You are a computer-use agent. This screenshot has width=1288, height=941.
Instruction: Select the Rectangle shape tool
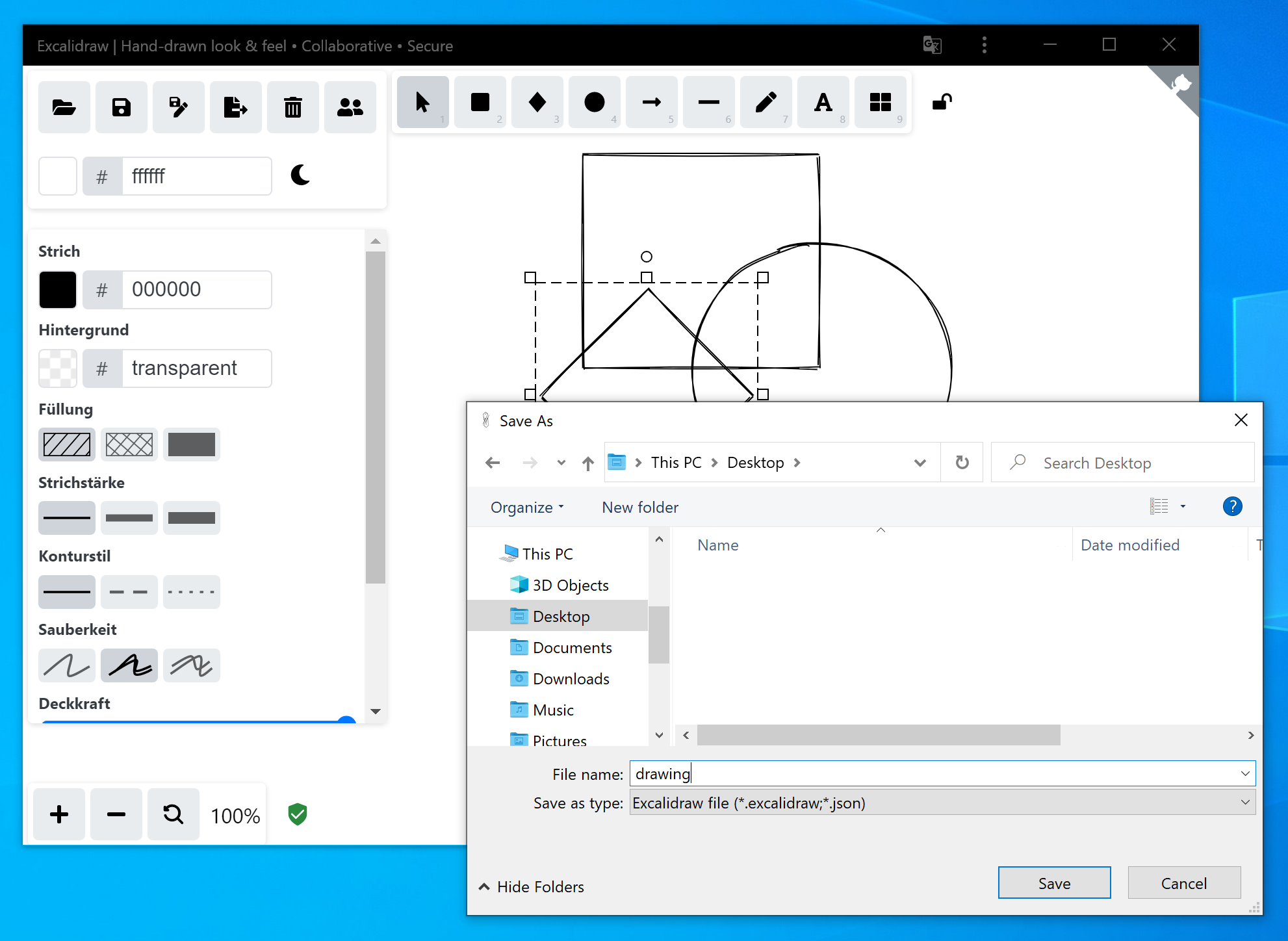[x=480, y=103]
